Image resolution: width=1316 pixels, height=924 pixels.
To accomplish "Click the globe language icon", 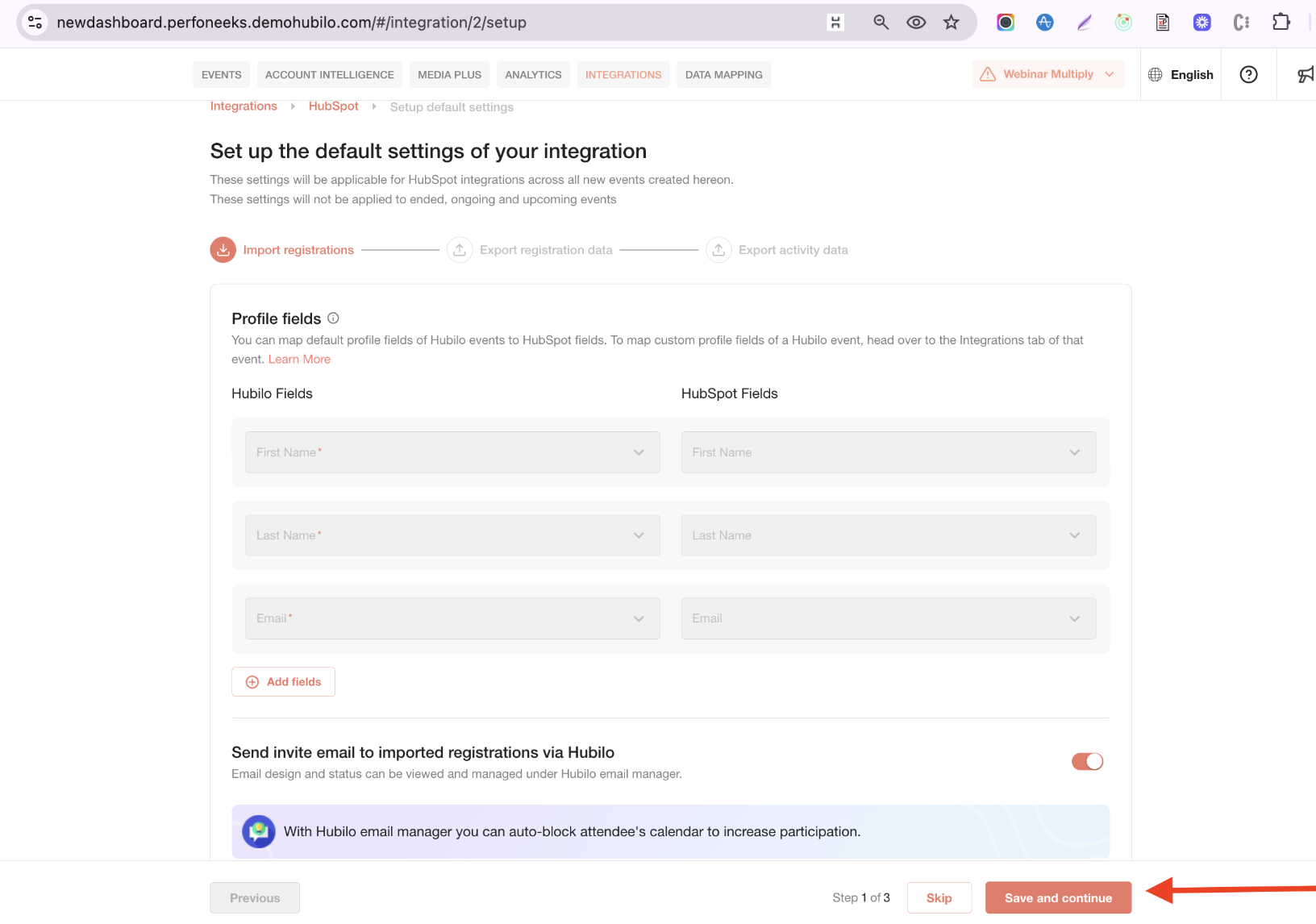I will (x=1156, y=74).
